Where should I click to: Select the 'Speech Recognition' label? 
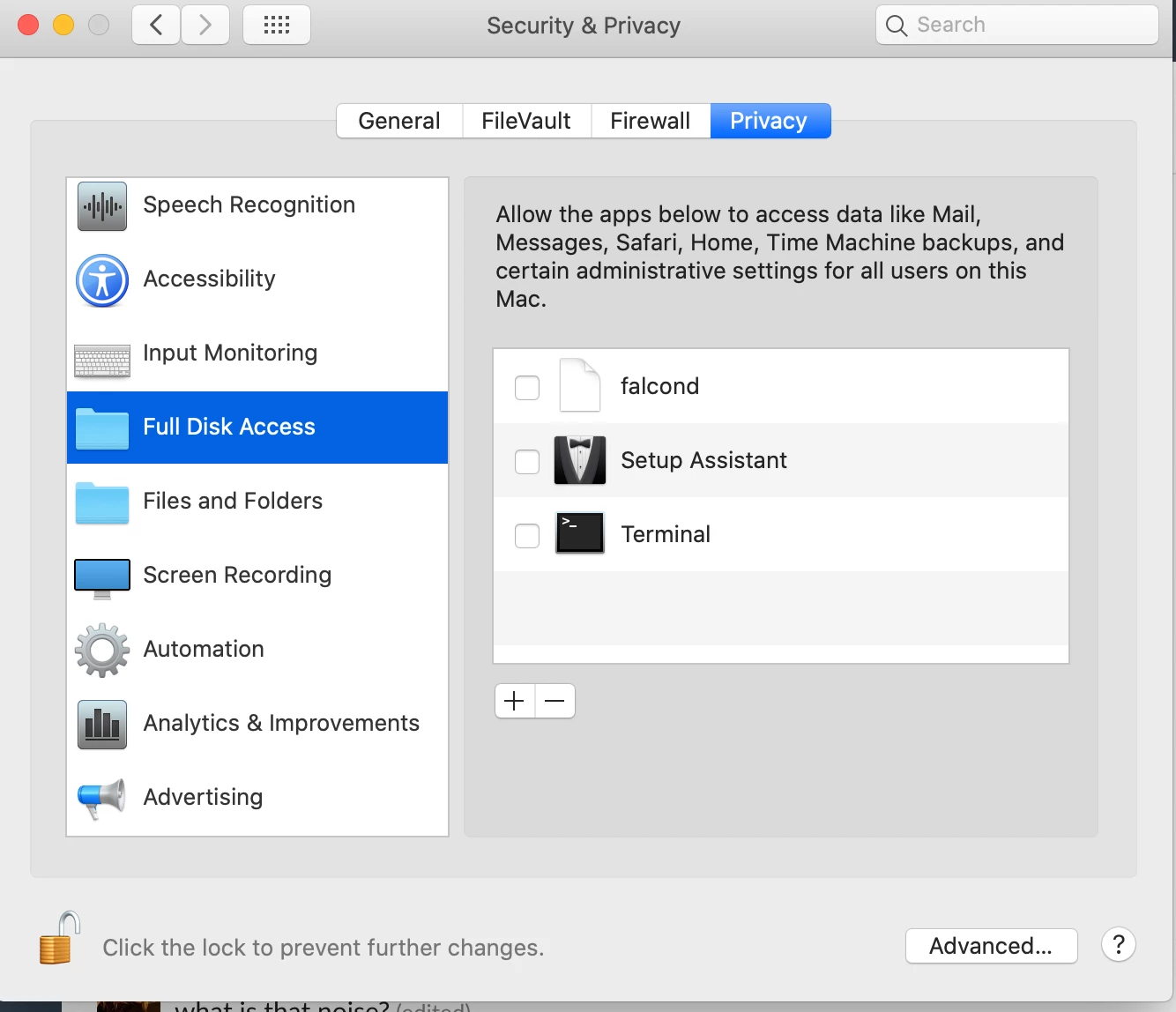pos(249,205)
